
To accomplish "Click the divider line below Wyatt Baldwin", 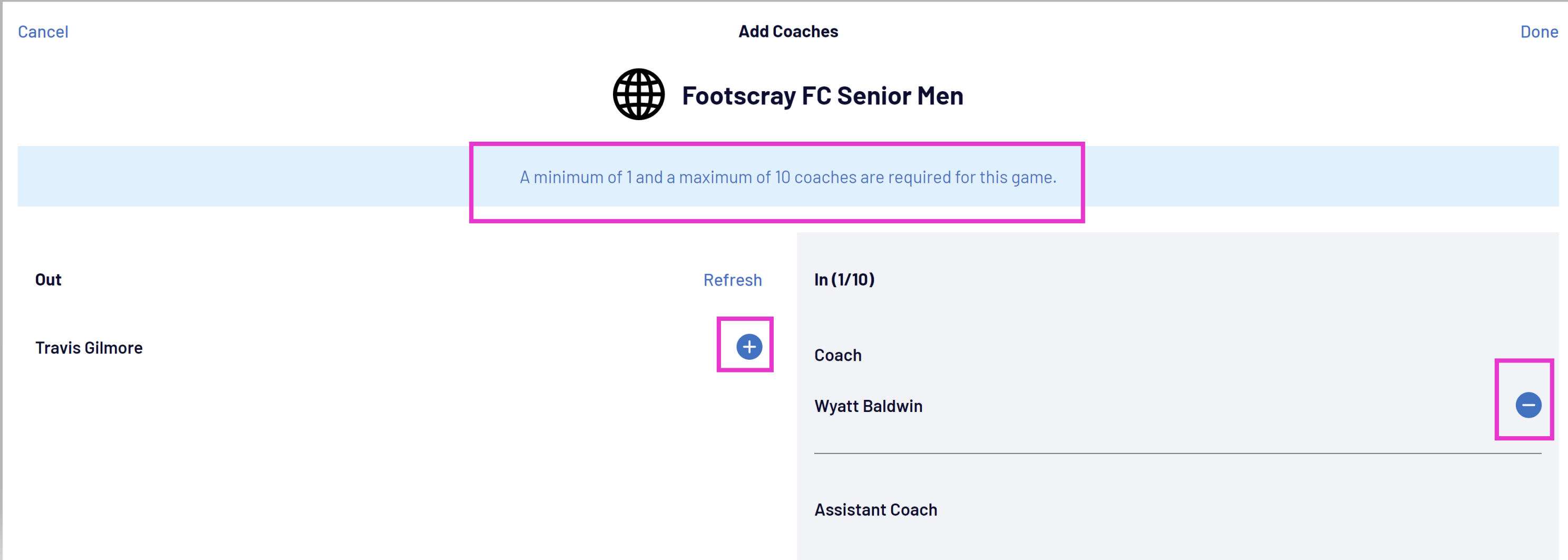I will click(x=1177, y=454).
